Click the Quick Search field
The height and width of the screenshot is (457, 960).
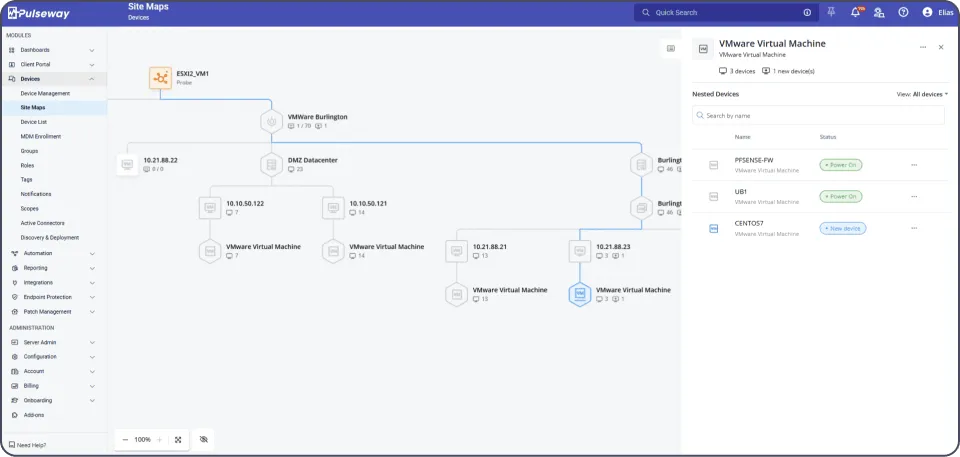point(726,12)
